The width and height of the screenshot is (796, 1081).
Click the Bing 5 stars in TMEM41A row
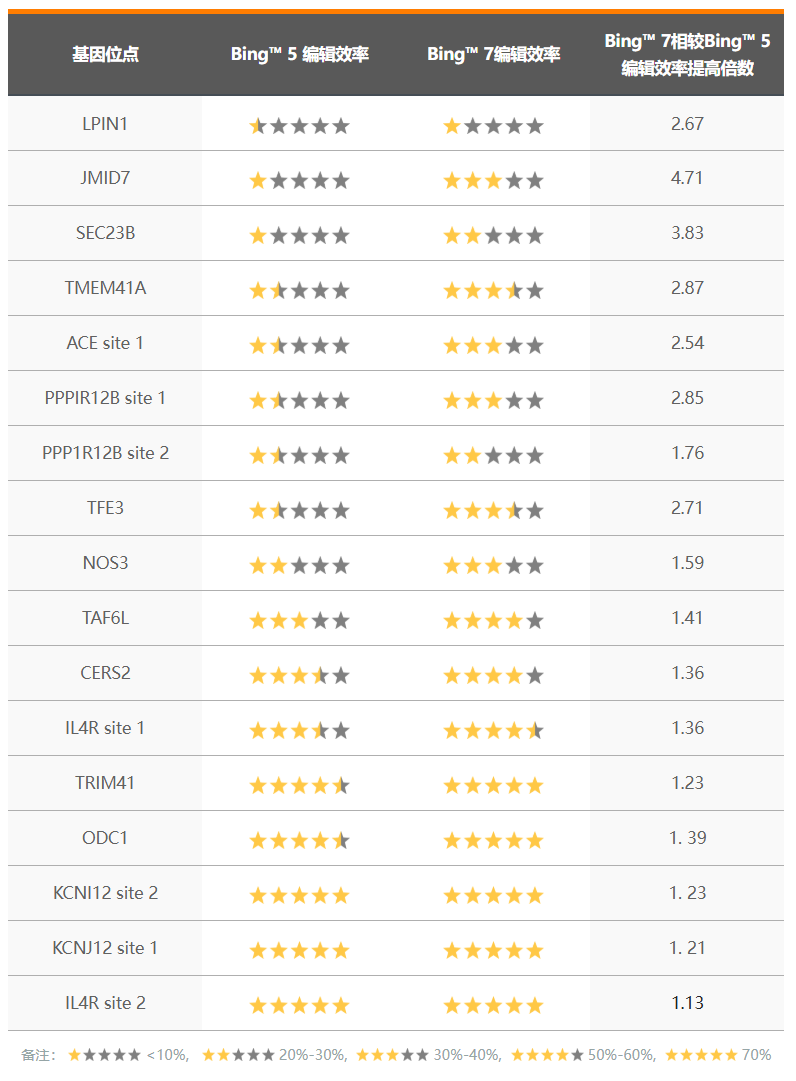click(299, 291)
